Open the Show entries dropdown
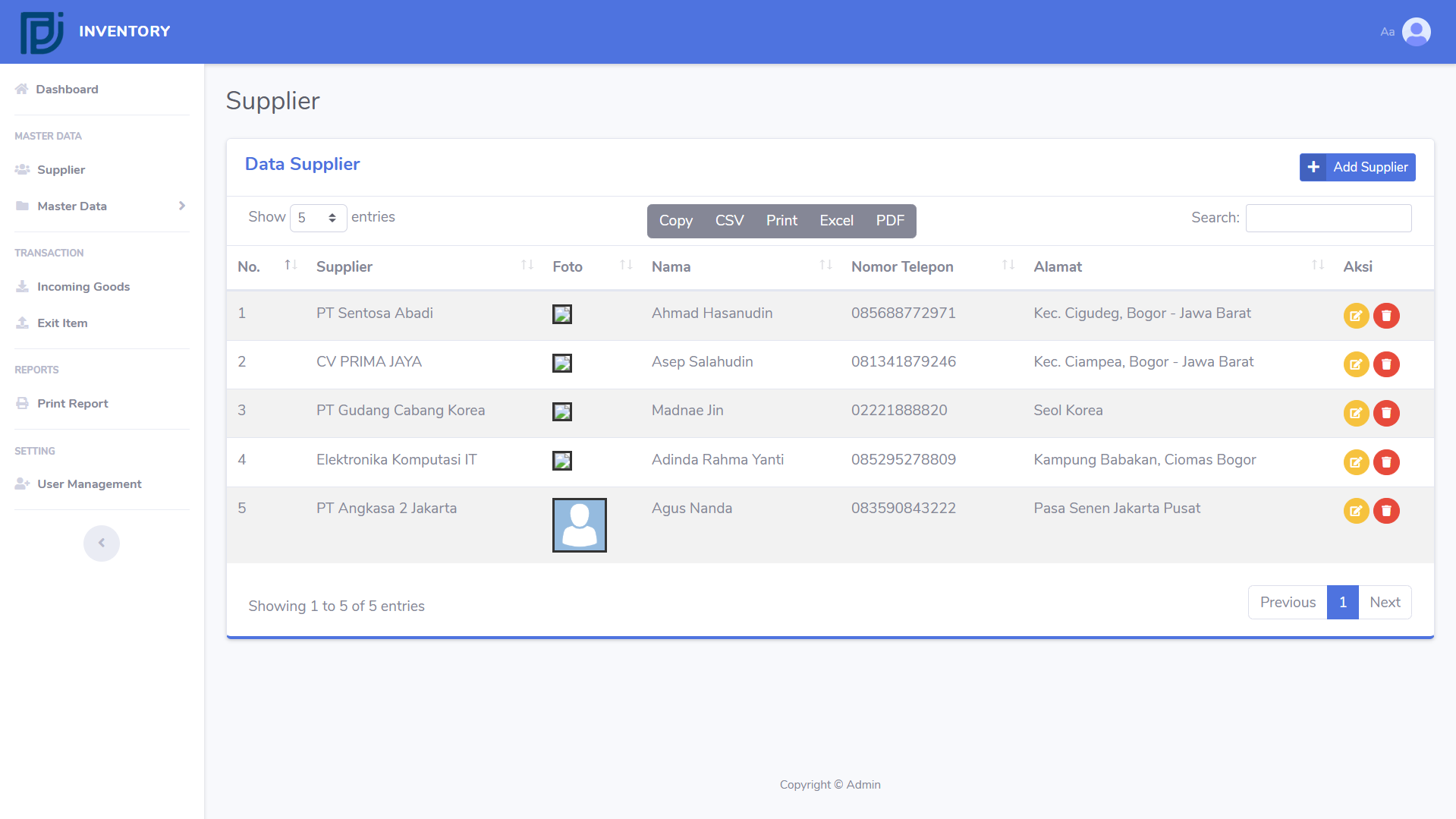Image resolution: width=1456 pixels, height=819 pixels. coord(318,218)
